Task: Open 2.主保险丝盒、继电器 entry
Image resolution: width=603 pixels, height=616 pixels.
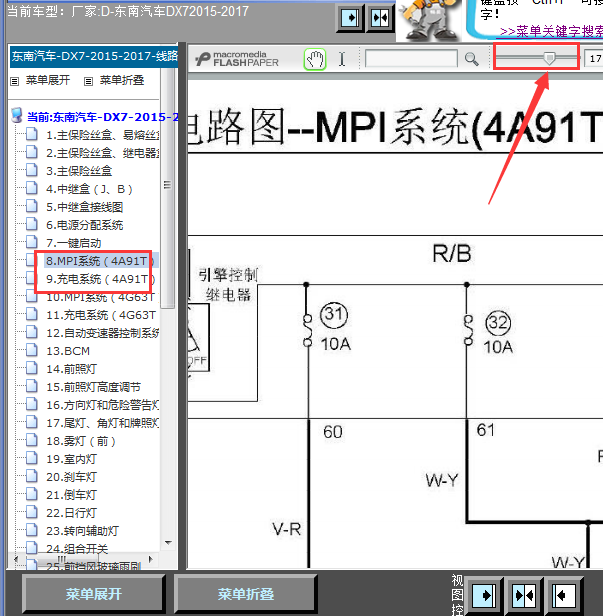Action: point(103,153)
